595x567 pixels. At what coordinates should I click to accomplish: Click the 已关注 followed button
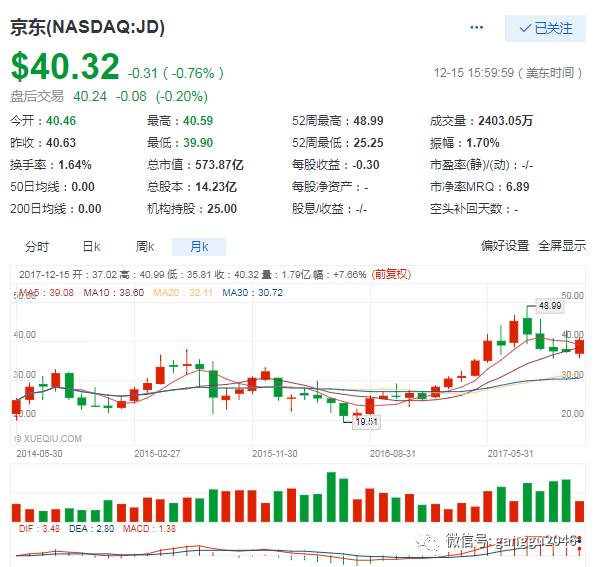click(x=545, y=28)
